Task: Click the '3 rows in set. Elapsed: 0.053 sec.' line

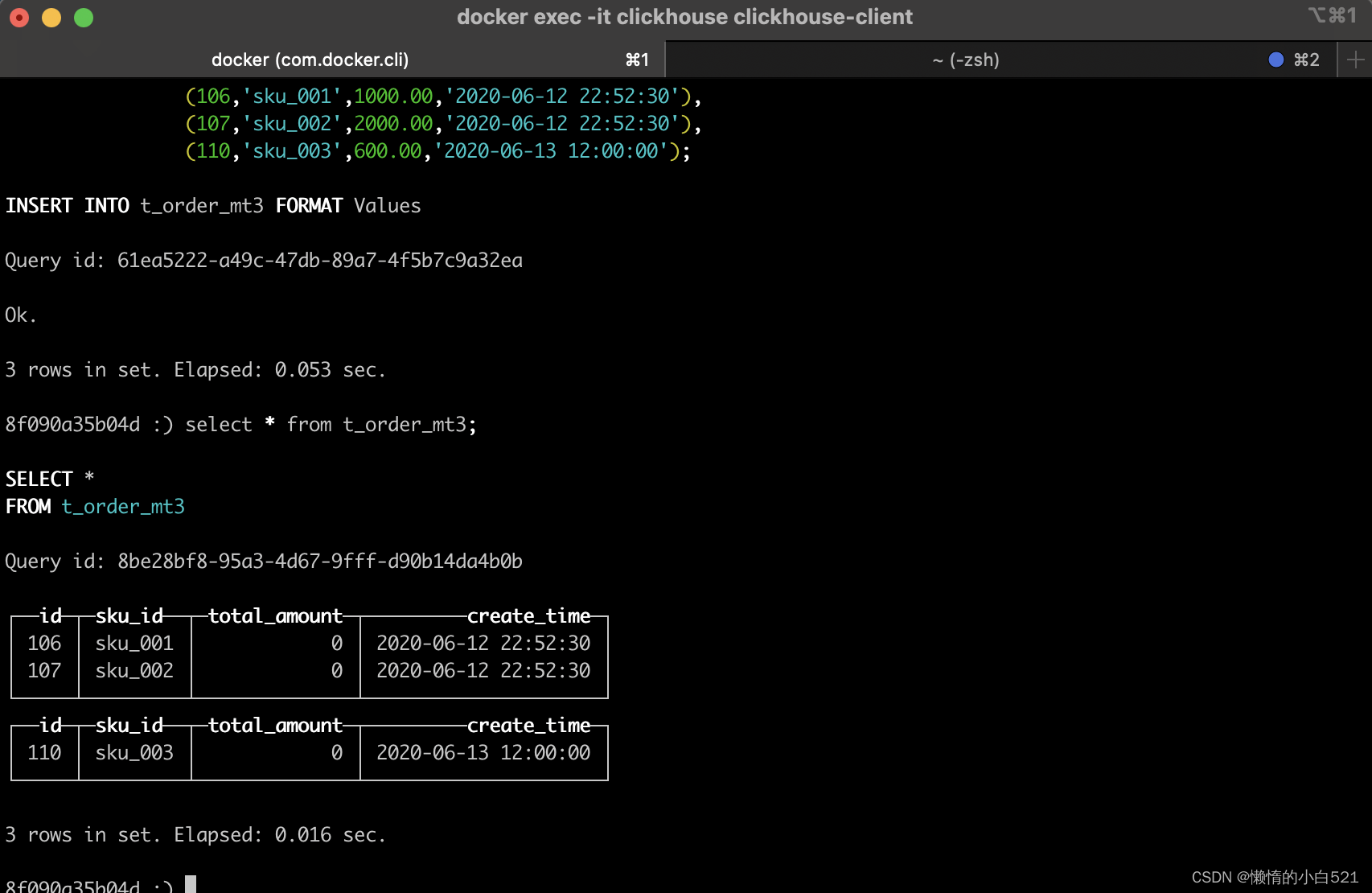Action: [x=195, y=370]
